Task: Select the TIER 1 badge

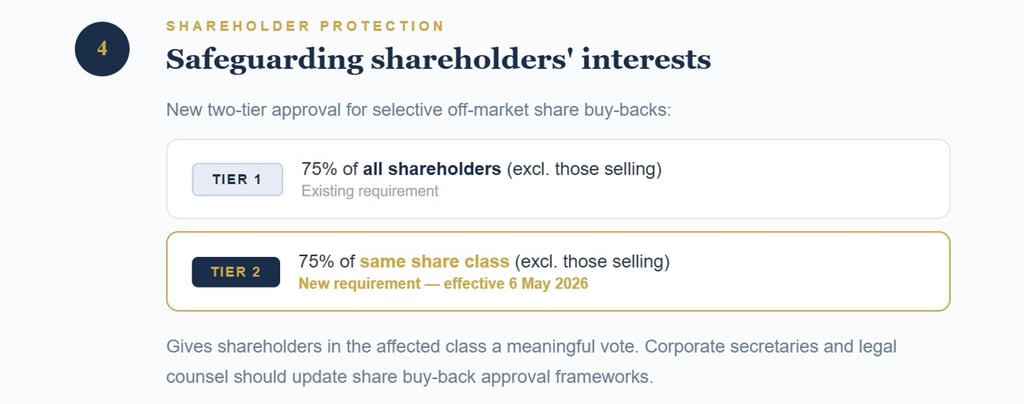Action: pyautogui.click(x=237, y=179)
